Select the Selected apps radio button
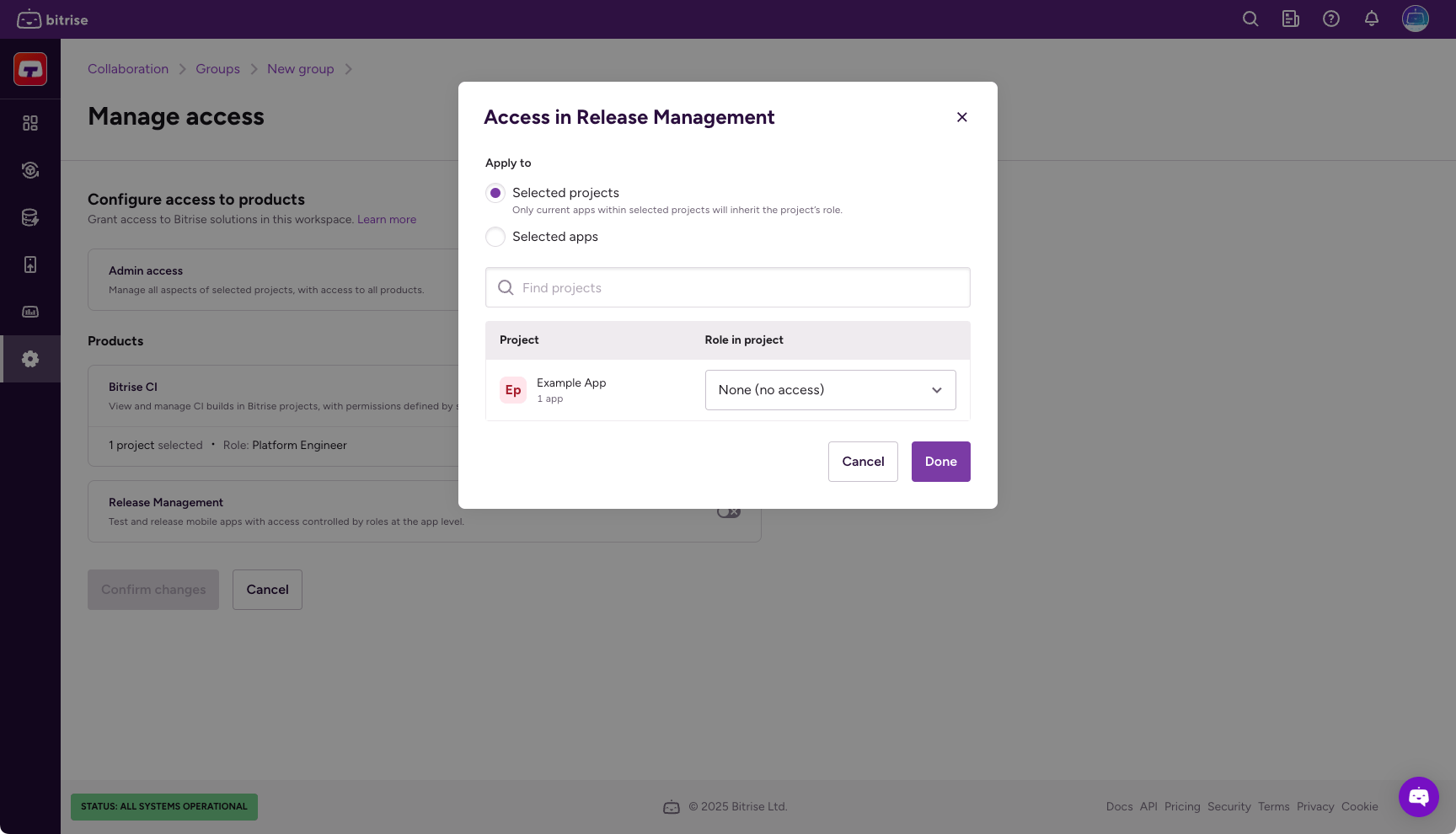This screenshot has height=834, width=1456. pos(495,237)
